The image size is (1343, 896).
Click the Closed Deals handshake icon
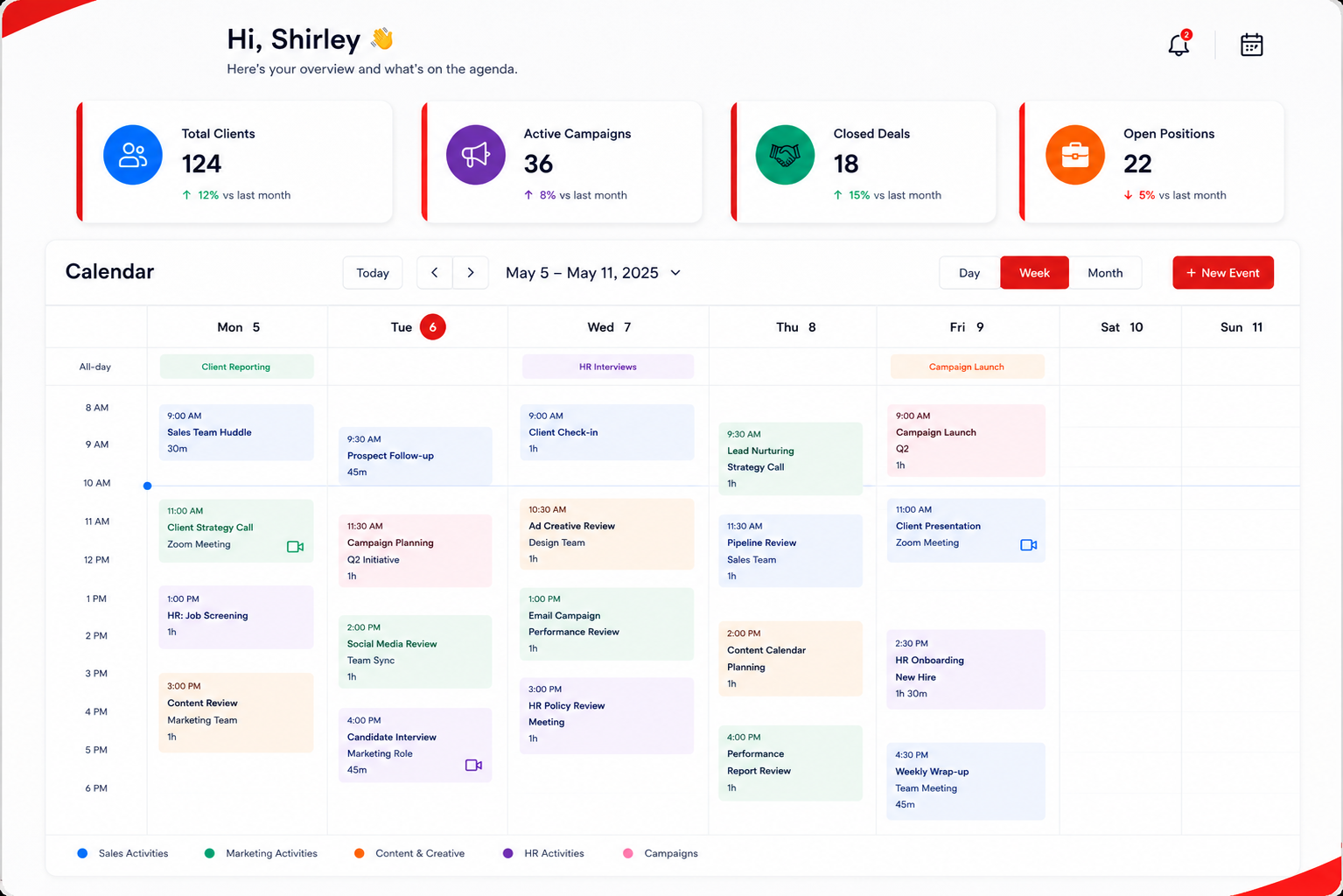coord(785,155)
